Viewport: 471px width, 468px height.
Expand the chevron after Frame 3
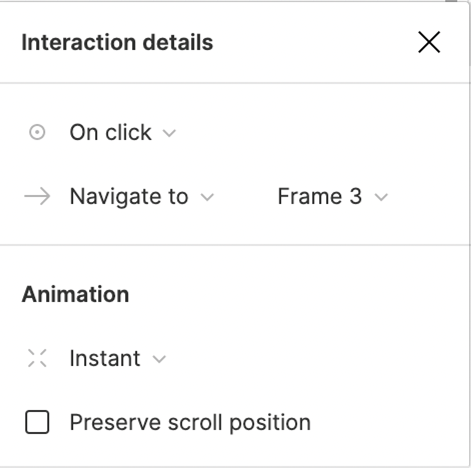pos(381,197)
